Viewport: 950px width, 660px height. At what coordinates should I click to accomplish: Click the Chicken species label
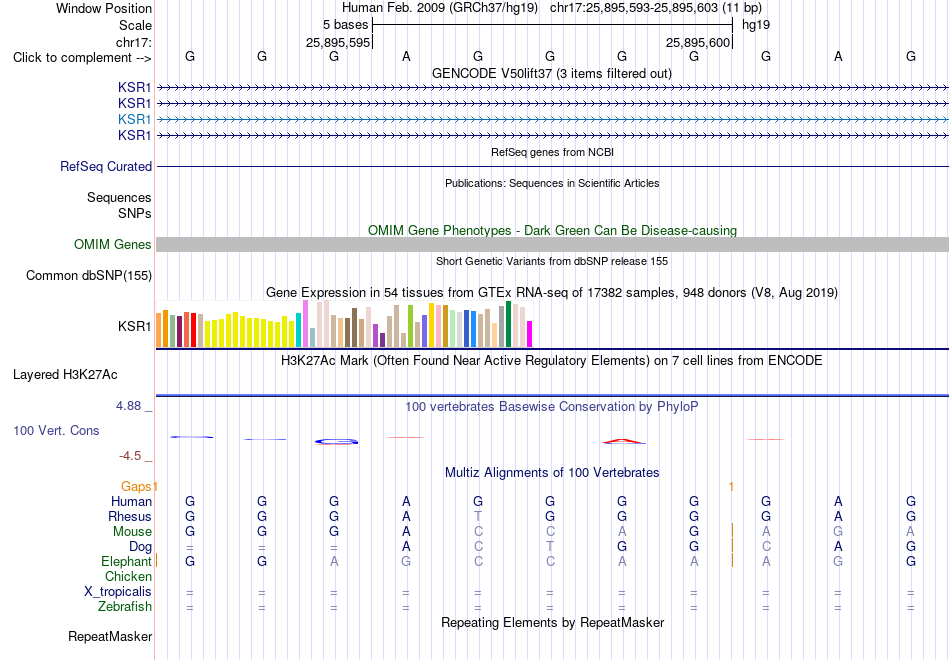point(128,576)
